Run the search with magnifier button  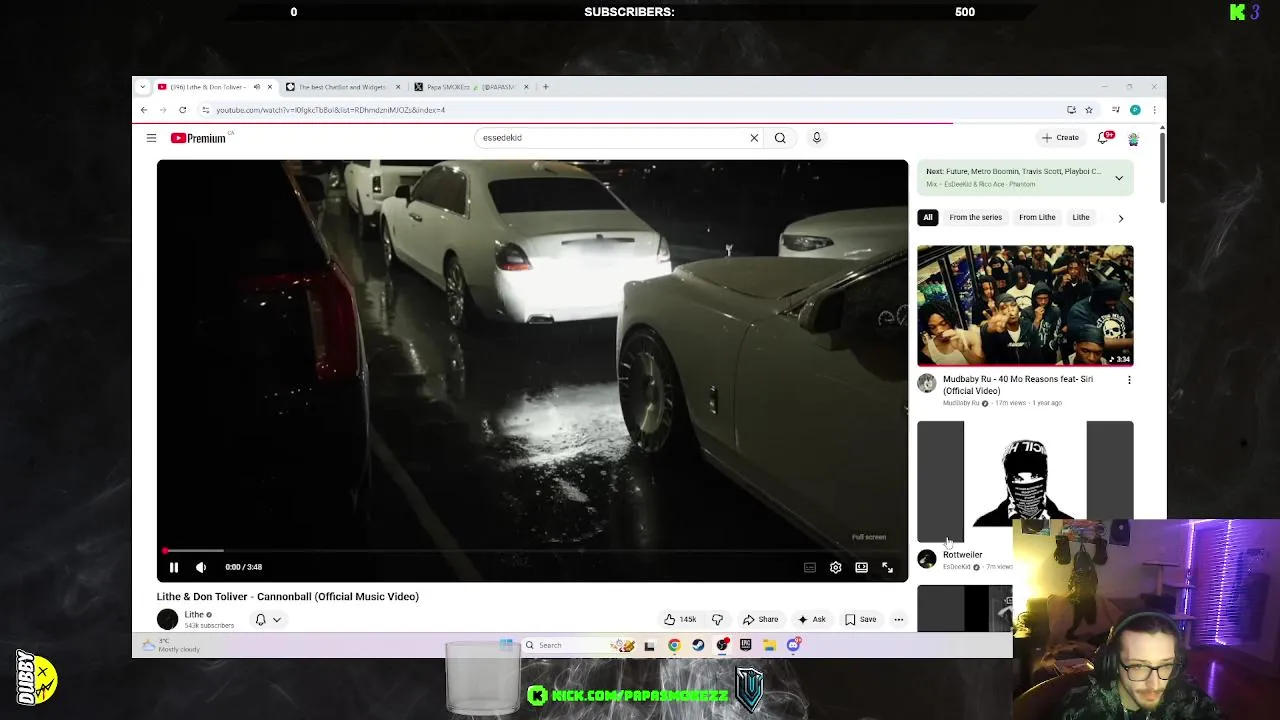(x=780, y=138)
